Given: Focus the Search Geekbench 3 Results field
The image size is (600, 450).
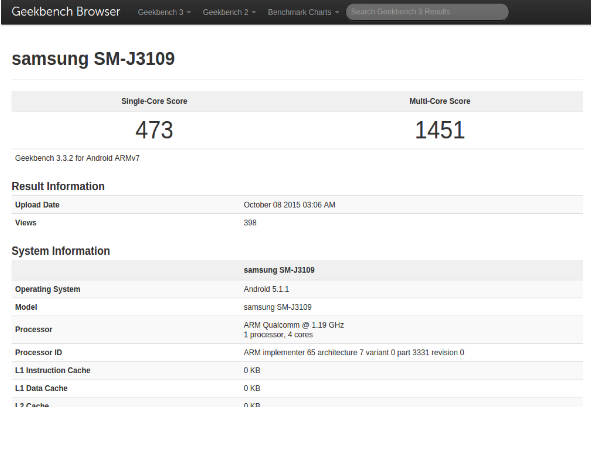Looking at the screenshot, I should coord(427,12).
